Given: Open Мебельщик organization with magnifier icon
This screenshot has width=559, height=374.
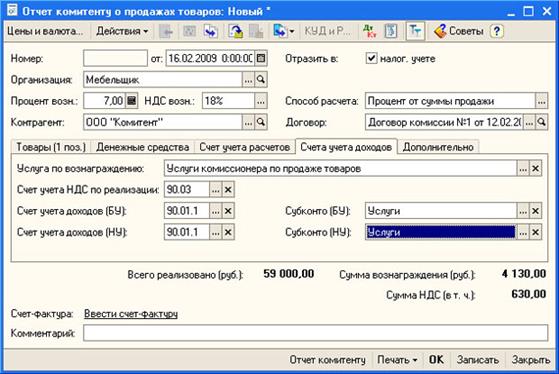Looking at the screenshot, I should pos(261,80).
